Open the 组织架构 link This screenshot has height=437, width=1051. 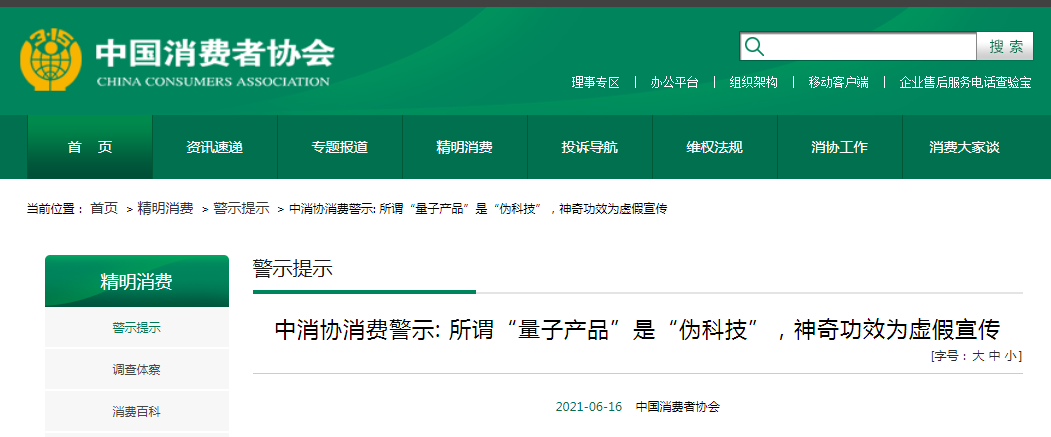753,82
